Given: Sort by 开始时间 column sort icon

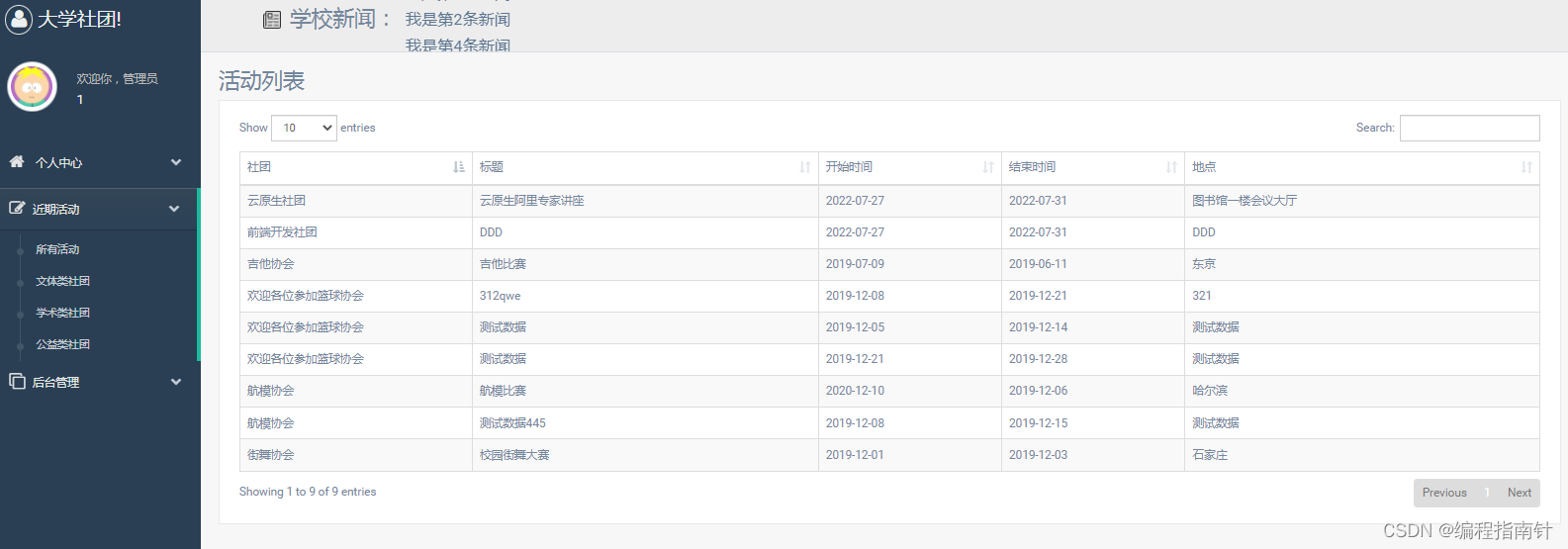Looking at the screenshot, I should pos(988,167).
